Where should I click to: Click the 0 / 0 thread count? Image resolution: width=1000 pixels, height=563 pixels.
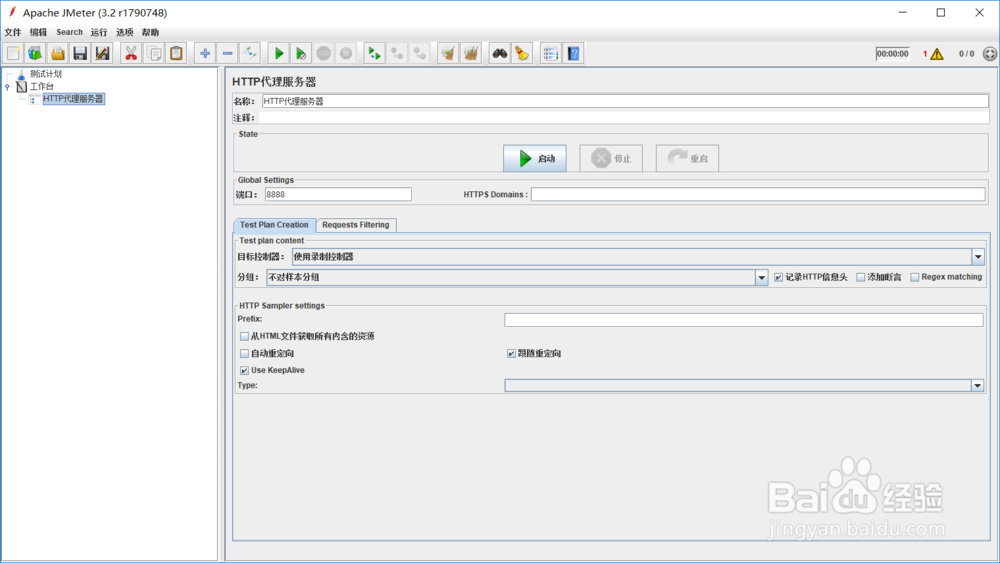[966, 54]
